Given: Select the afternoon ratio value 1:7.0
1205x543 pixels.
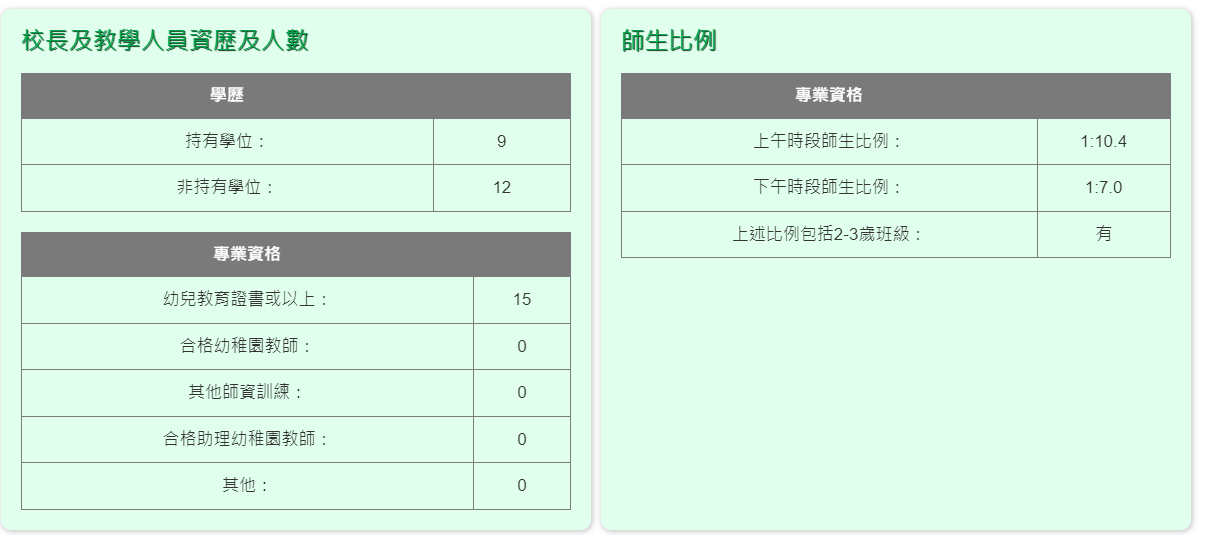Looking at the screenshot, I should [1103, 187].
